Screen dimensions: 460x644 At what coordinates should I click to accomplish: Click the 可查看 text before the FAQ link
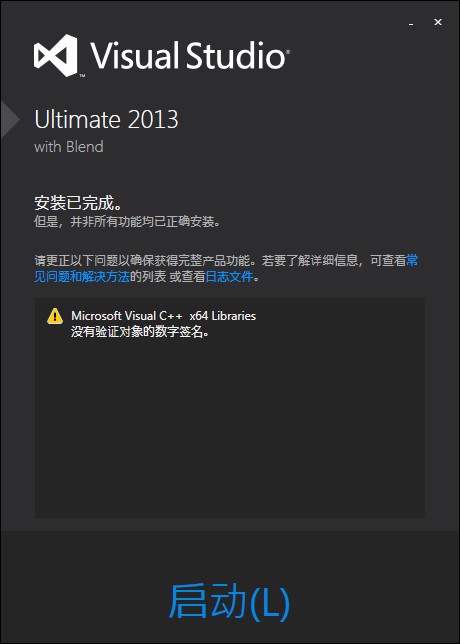[x=388, y=260]
